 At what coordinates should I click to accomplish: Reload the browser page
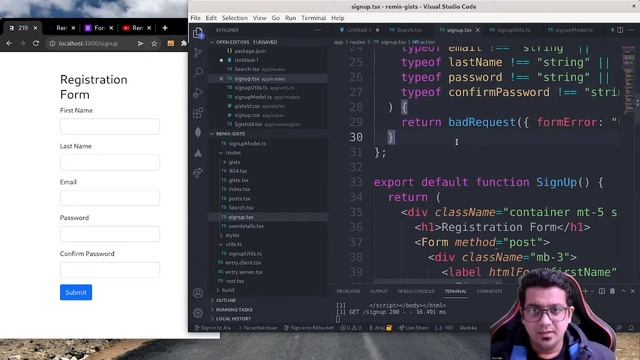[36, 43]
